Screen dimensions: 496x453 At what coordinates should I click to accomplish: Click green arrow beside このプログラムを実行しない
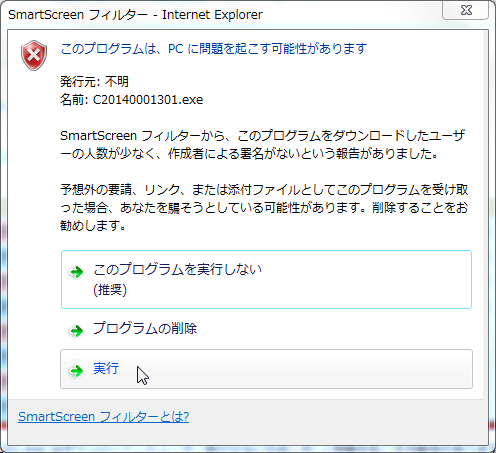point(77,272)
